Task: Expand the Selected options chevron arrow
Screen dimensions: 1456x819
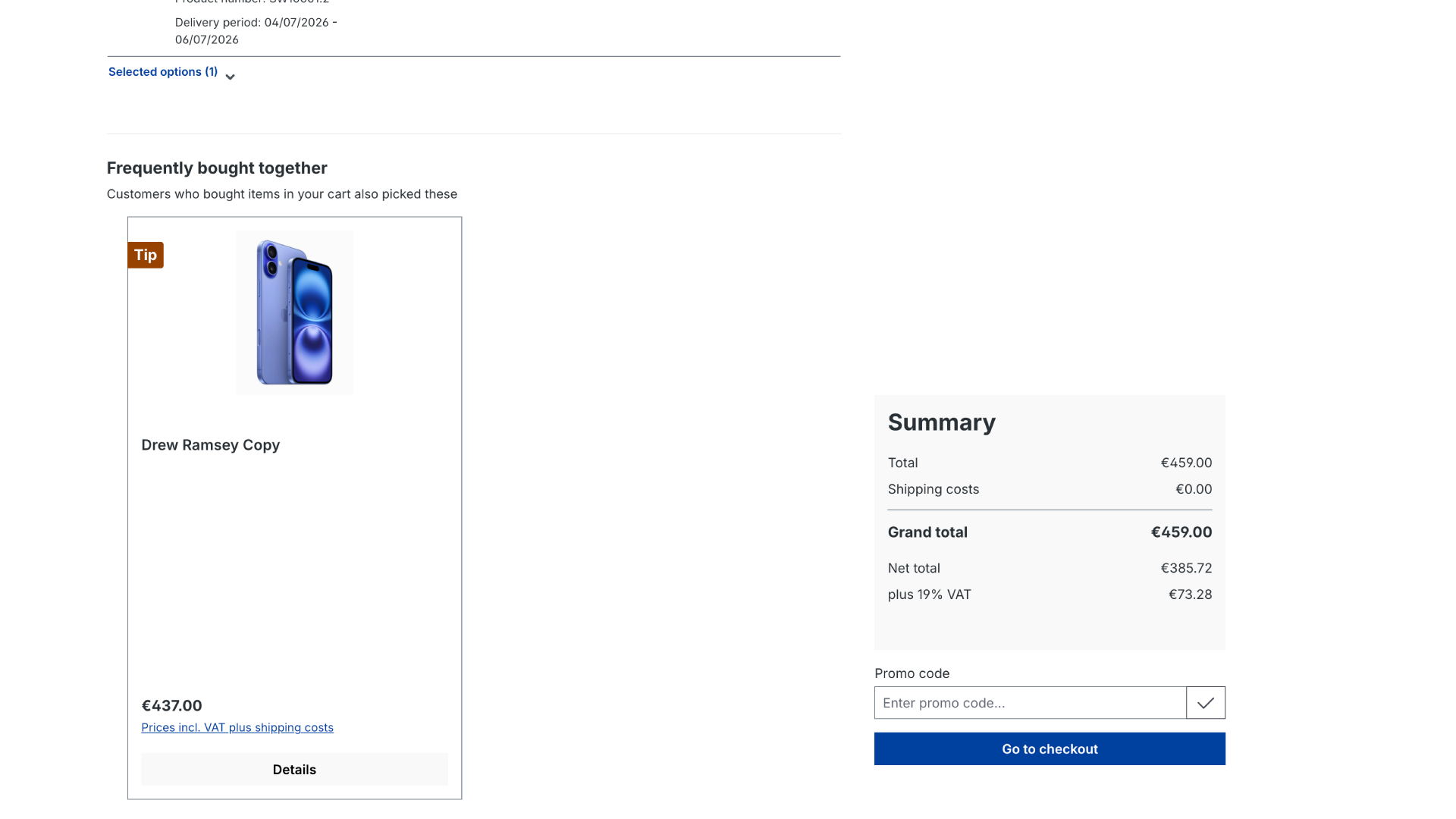Action: point(230,77)
